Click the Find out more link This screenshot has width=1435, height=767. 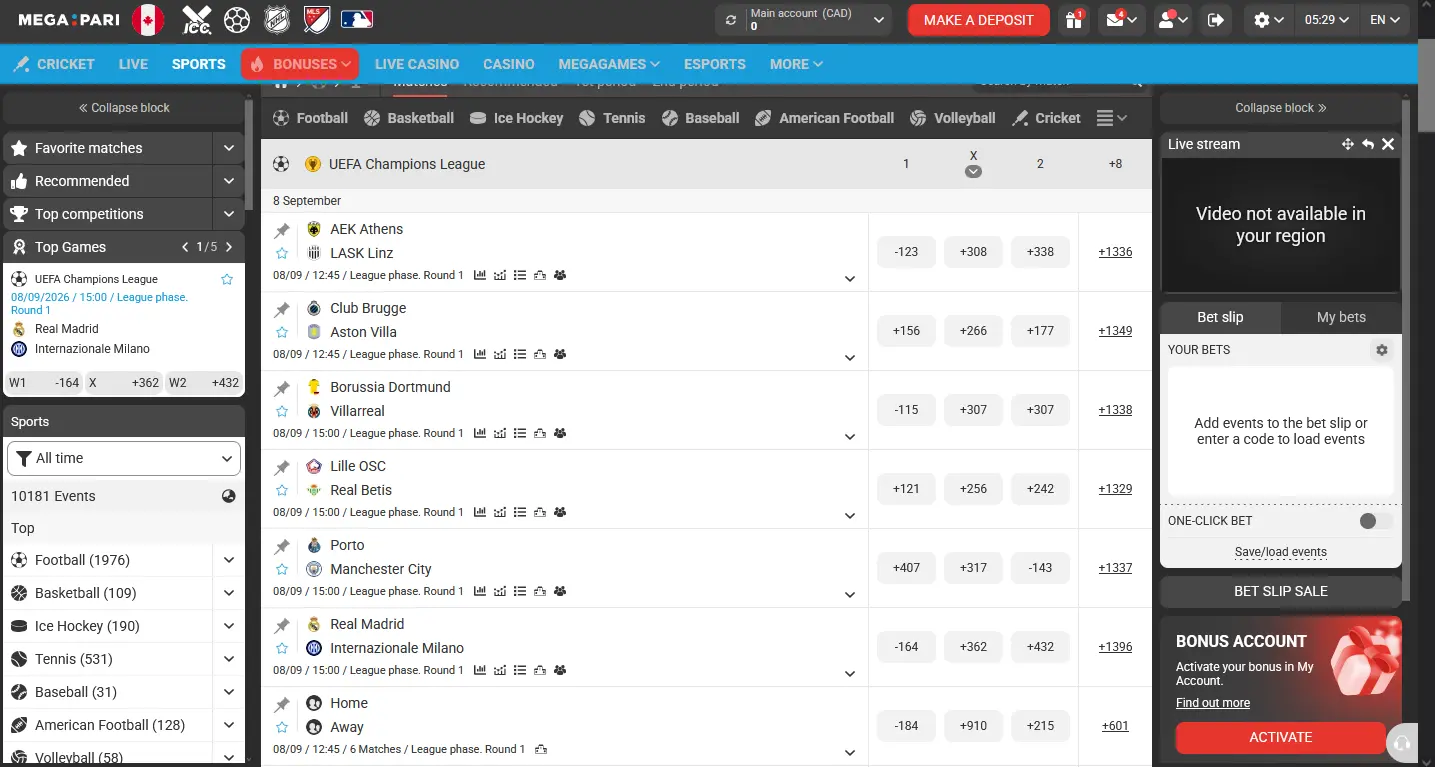1213,703
